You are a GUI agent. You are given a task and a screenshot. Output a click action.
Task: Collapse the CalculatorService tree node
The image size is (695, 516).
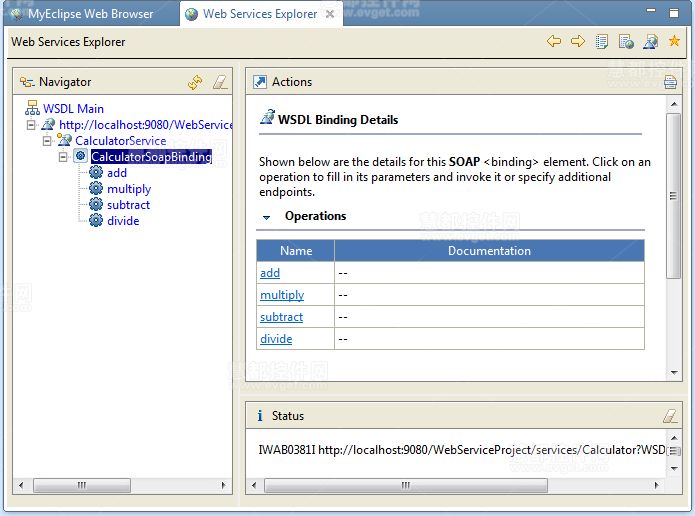click(47, 141)
